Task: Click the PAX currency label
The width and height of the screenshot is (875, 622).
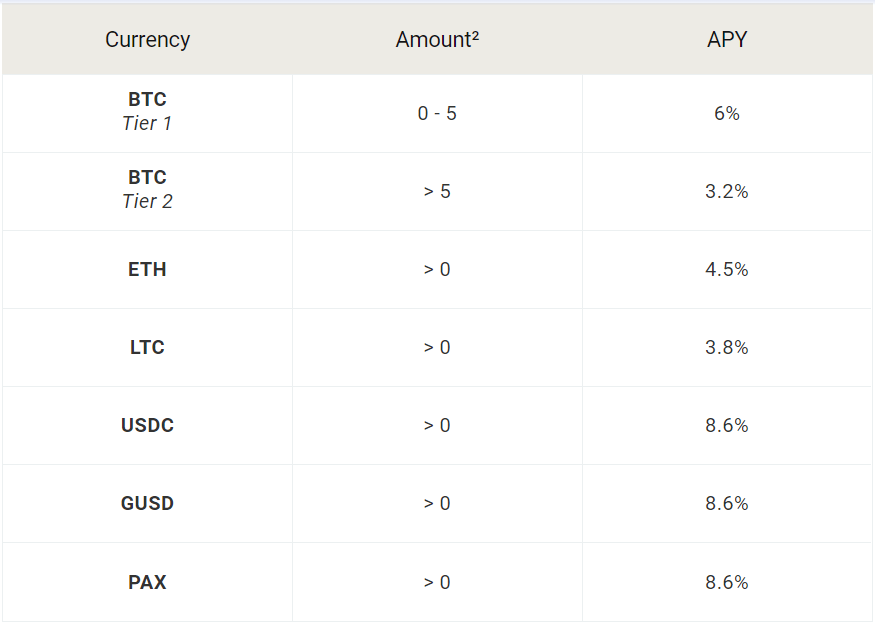Action: pos(147,582)
